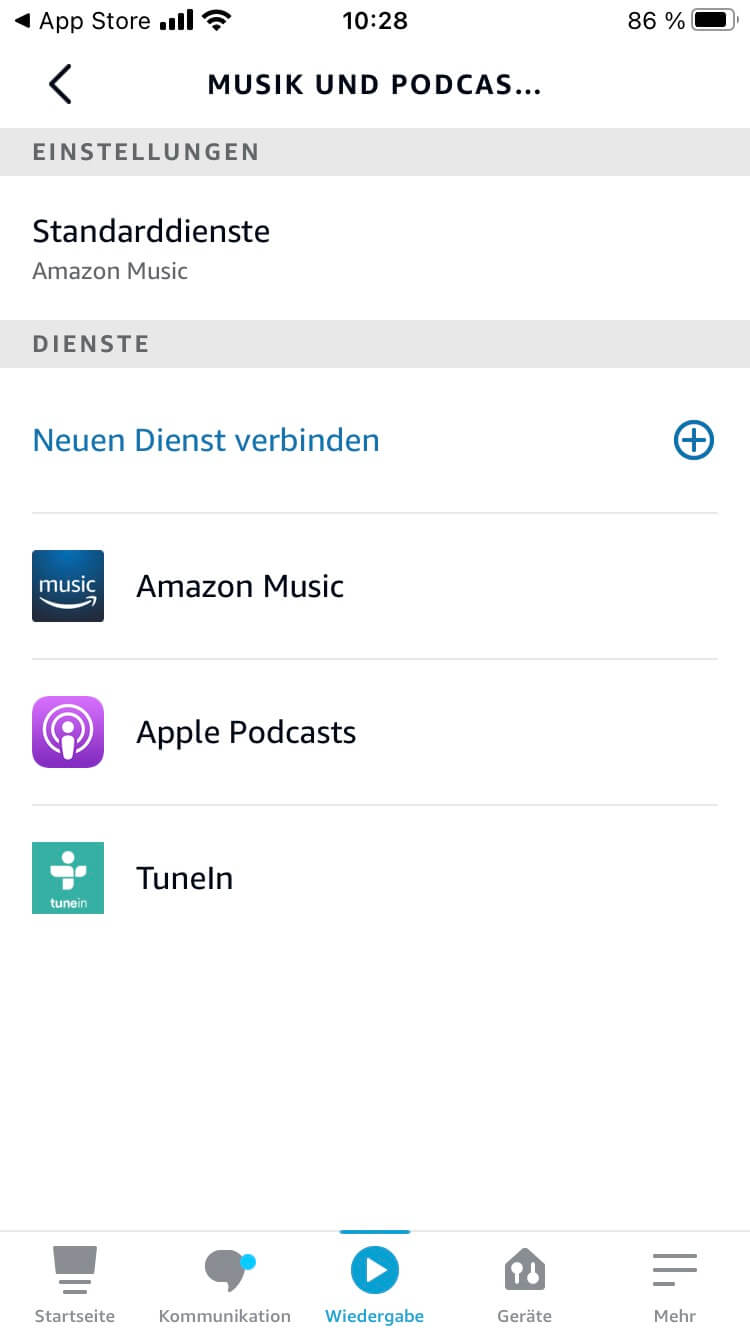Open Standarddienste settings row
Viewport: 750px width, 1334px height.
(x=151, y=232)
